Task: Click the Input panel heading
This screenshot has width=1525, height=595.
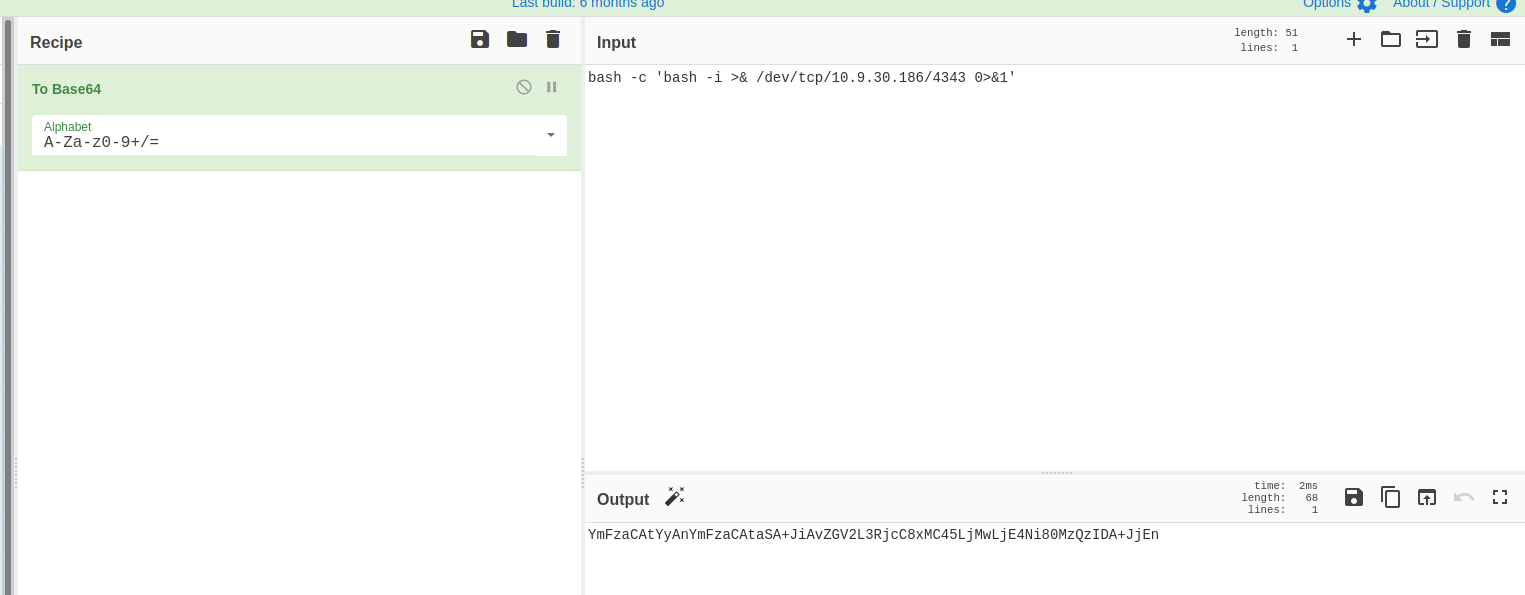Action: click(x=616, y=42)
